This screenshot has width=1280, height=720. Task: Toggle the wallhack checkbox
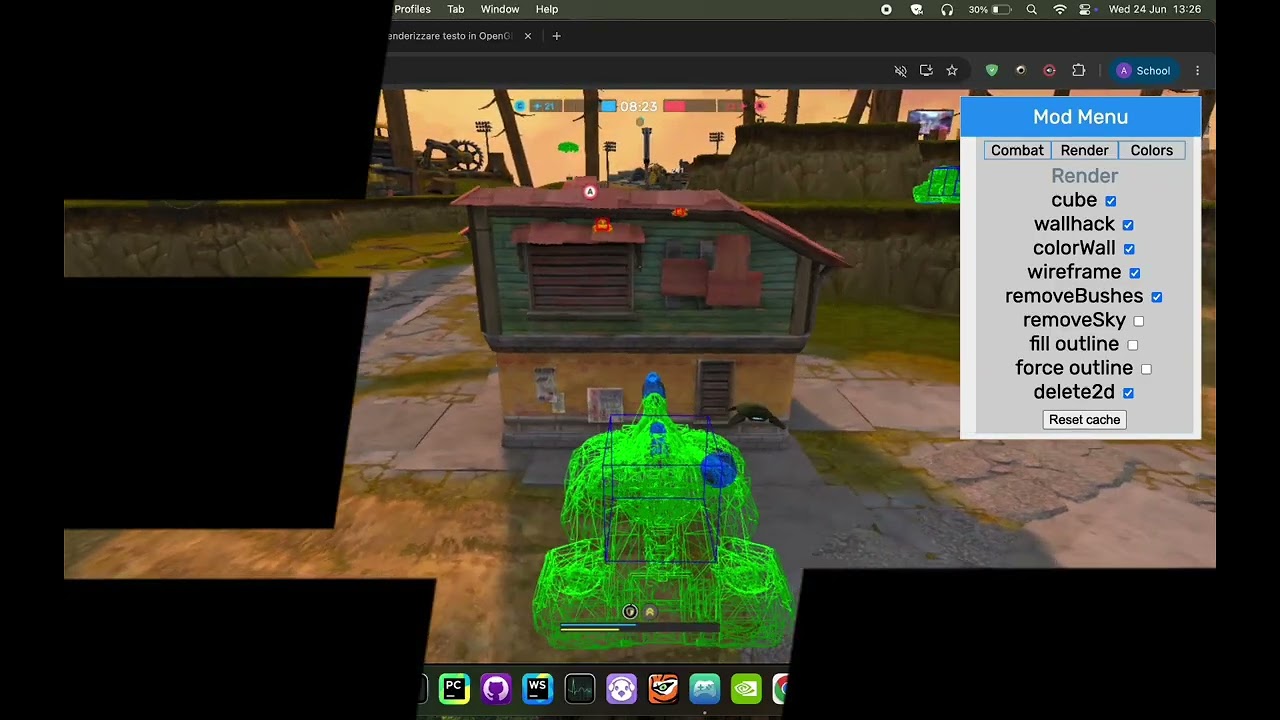(1128, 225)
